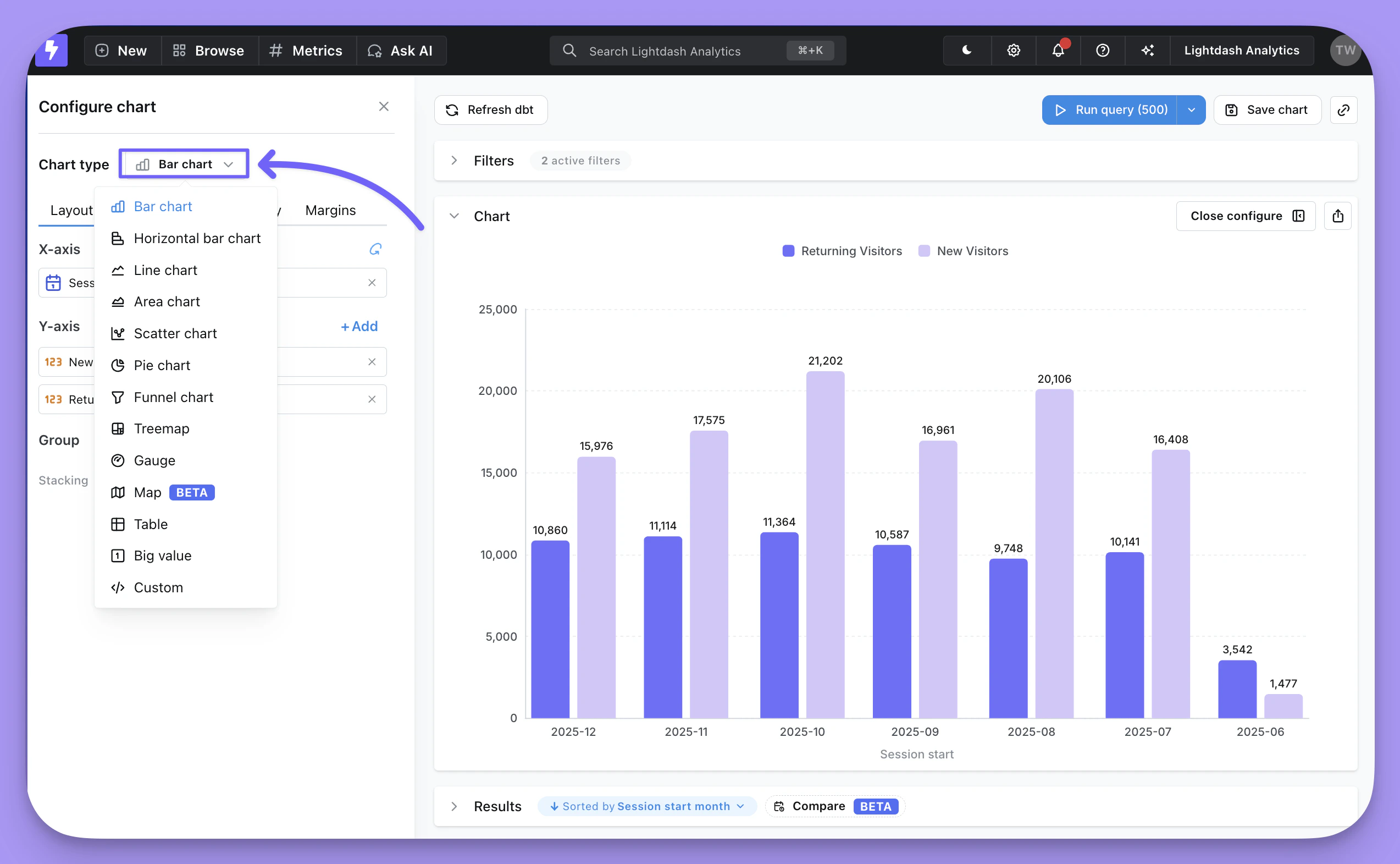Click the Lightdash logo home icon

point(51,50)
